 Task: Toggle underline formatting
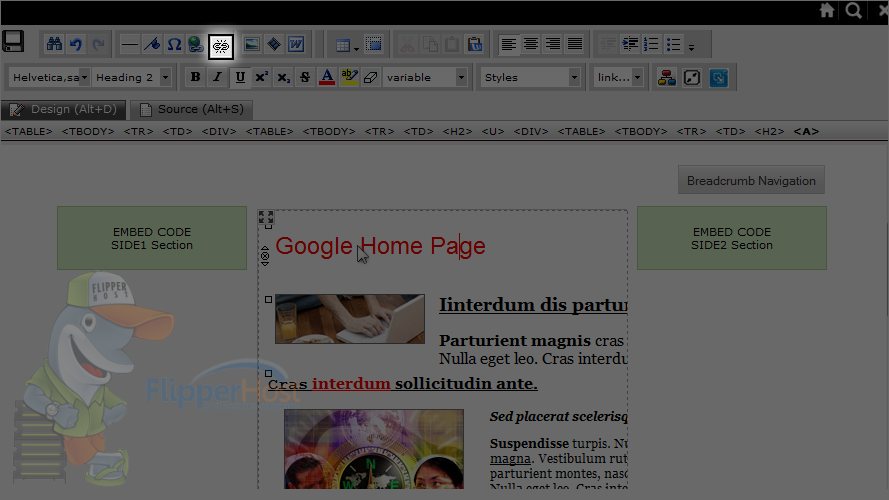(240, 77)
